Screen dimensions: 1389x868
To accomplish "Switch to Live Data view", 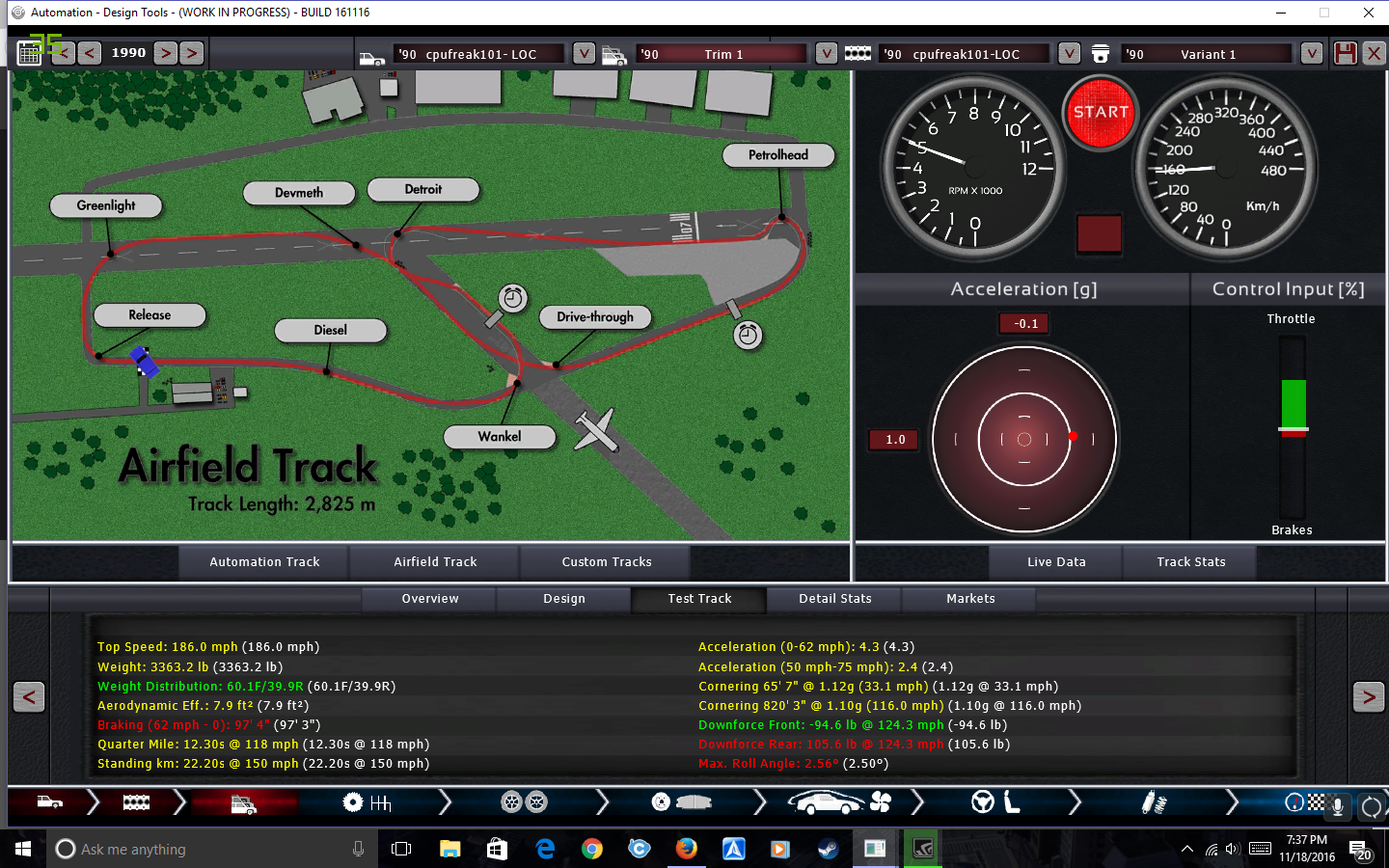I will pyautogui.click(x=1056, y=562).
